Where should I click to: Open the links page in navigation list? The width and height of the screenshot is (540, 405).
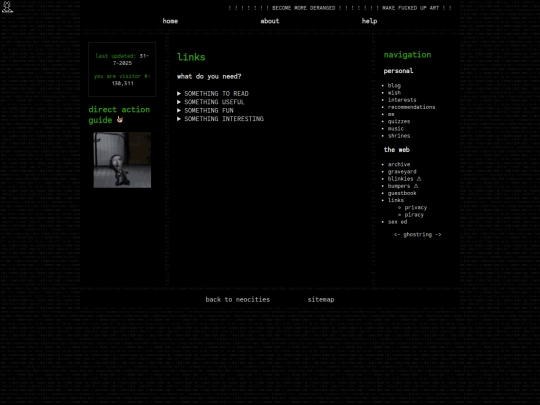[396, 200]
